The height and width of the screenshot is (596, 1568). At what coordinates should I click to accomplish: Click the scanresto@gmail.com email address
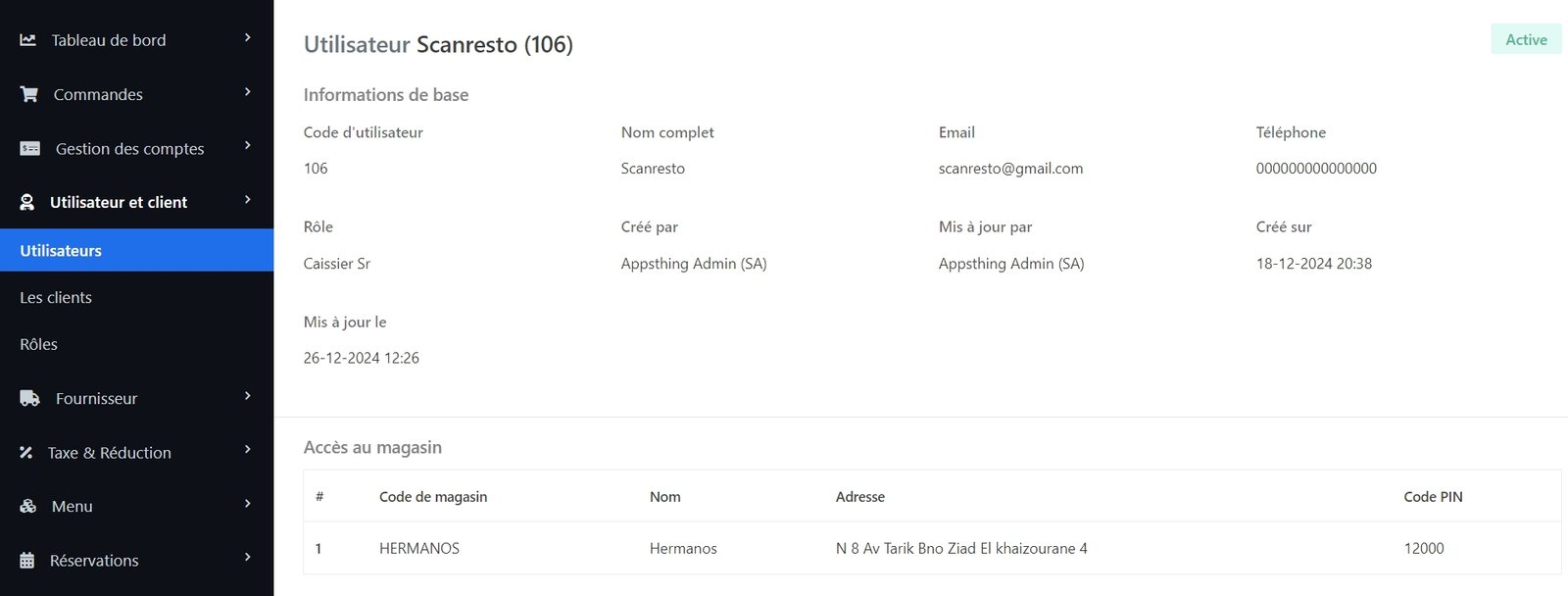coord(1010,169)
